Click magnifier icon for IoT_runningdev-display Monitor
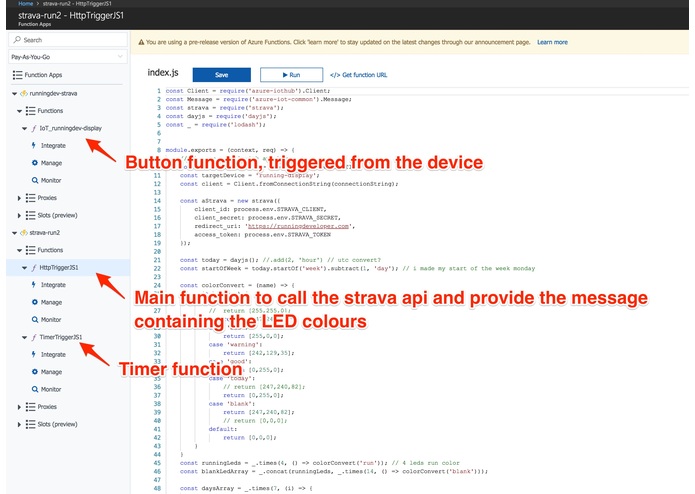 pyautogui.click(x=35, y=180)
